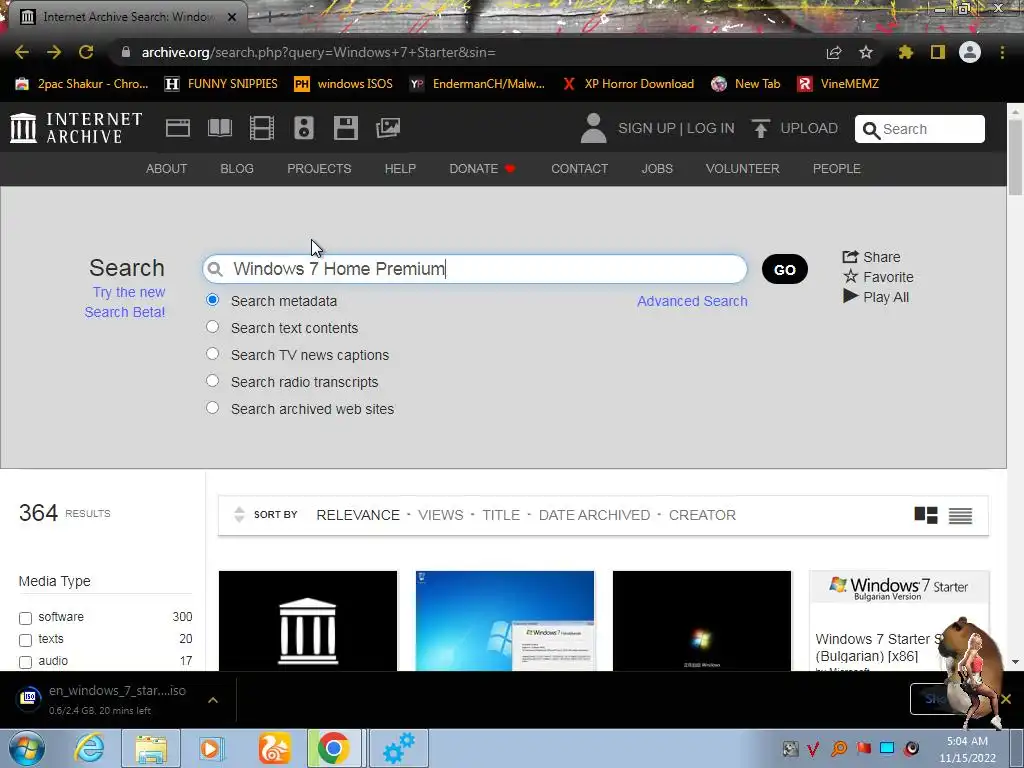Open Chrome extensions puzzle icon
This screenshot has height=768, width=1024.
[905, 52]
